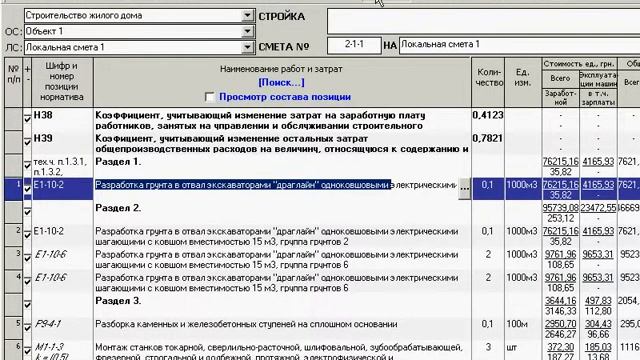Open the Локальная смета 1 ЛС dropdown

click(247, 47)
